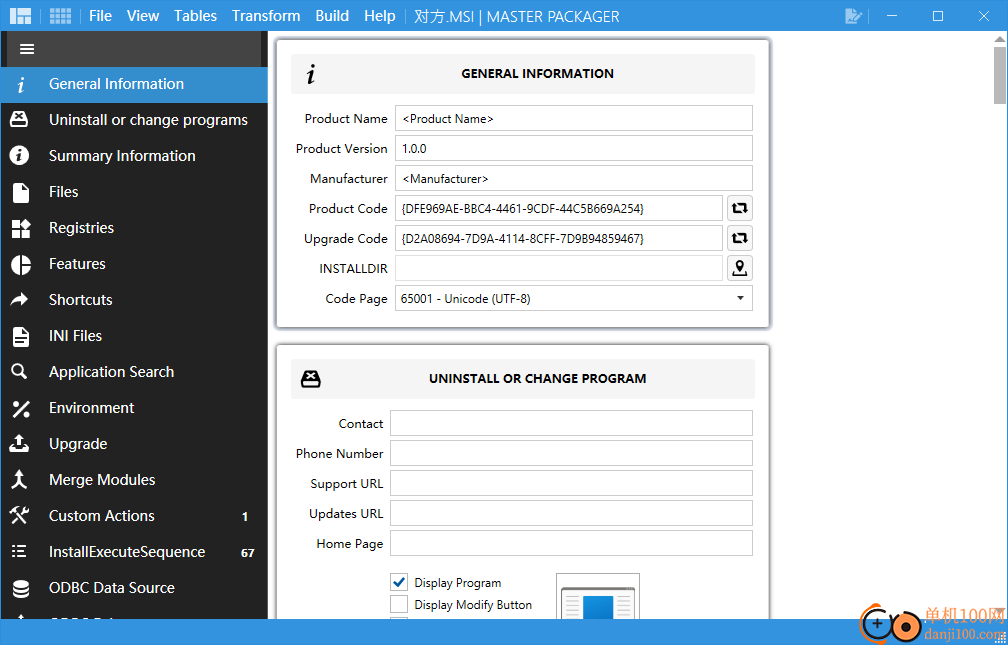
Task: Click the Support URL input field
Action: click(571, 483)
